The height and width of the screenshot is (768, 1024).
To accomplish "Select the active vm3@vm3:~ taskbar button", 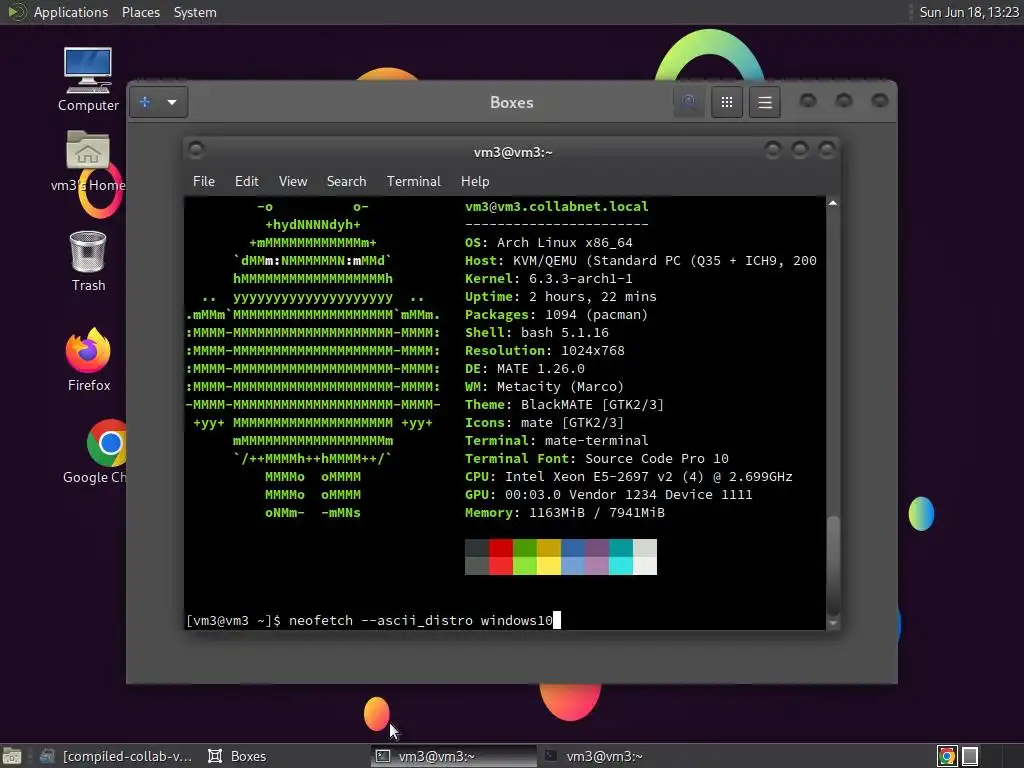I will (454, 756).
